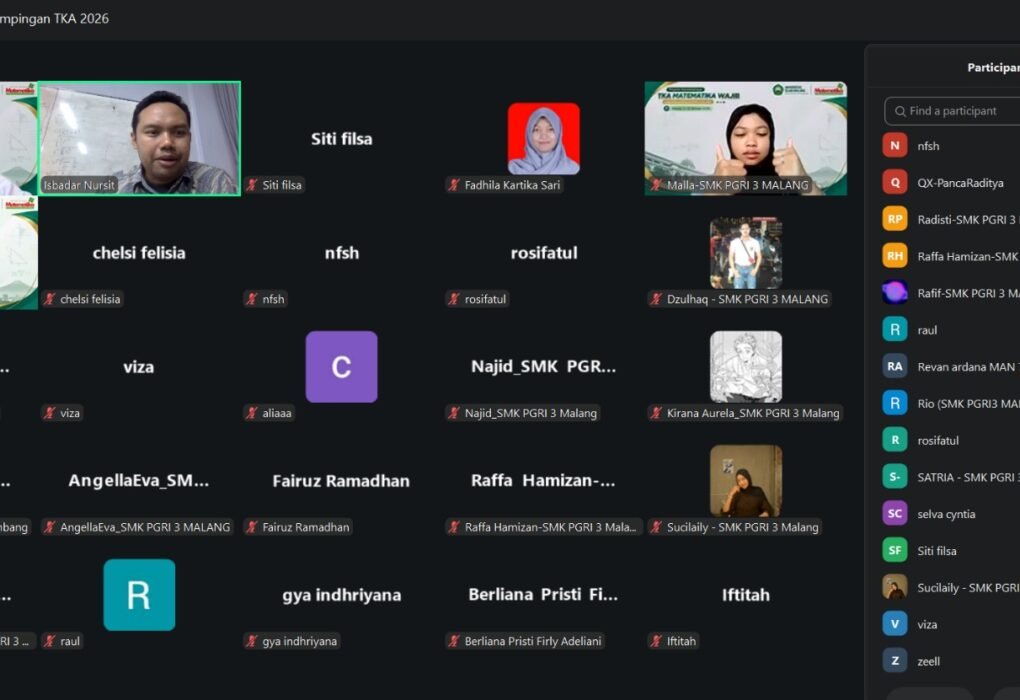Click the purple 'SC' avatar for selva cyntia

pyautogui.click(x=895, y=514)
